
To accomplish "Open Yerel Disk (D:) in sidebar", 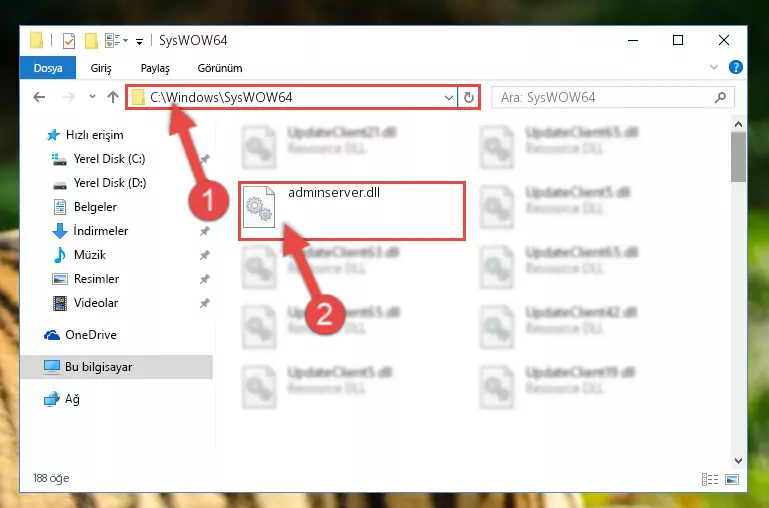I will click(99, 183).
